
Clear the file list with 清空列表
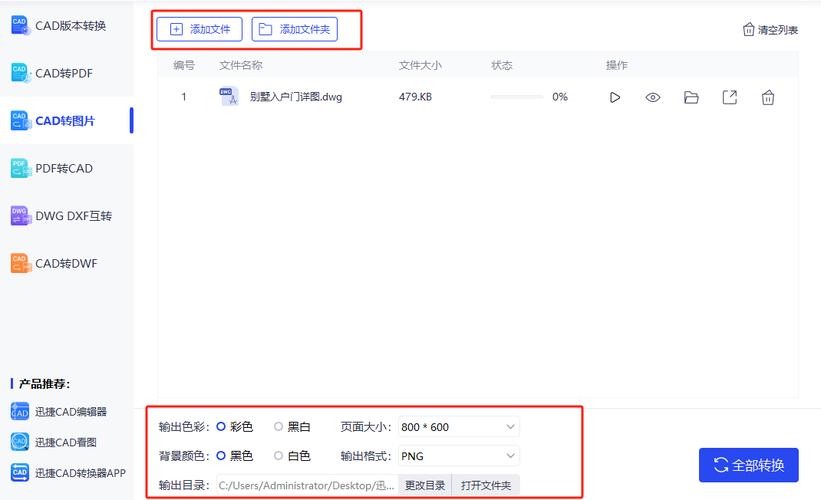[770, 30]
